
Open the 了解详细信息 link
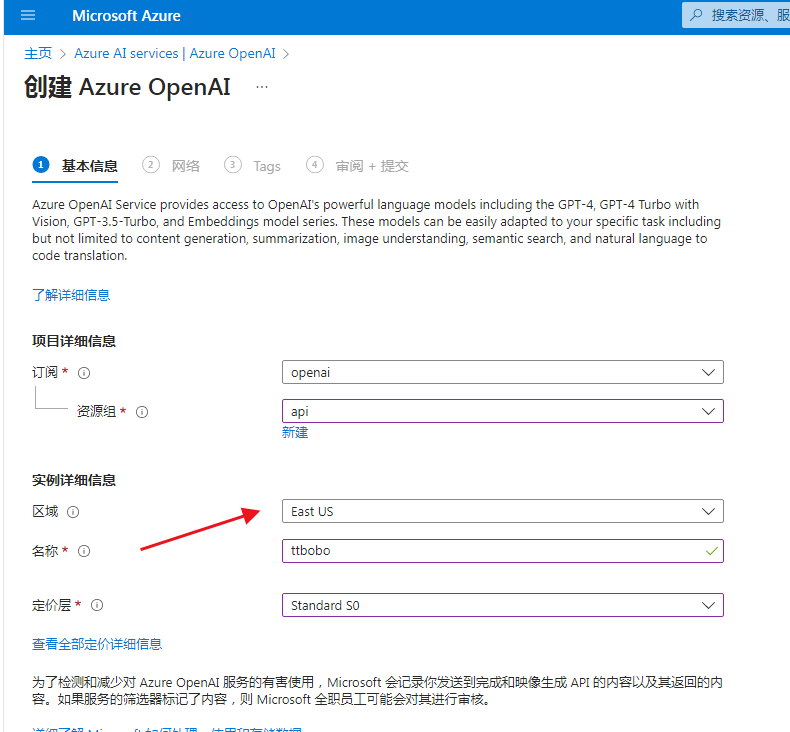(71, 295)
